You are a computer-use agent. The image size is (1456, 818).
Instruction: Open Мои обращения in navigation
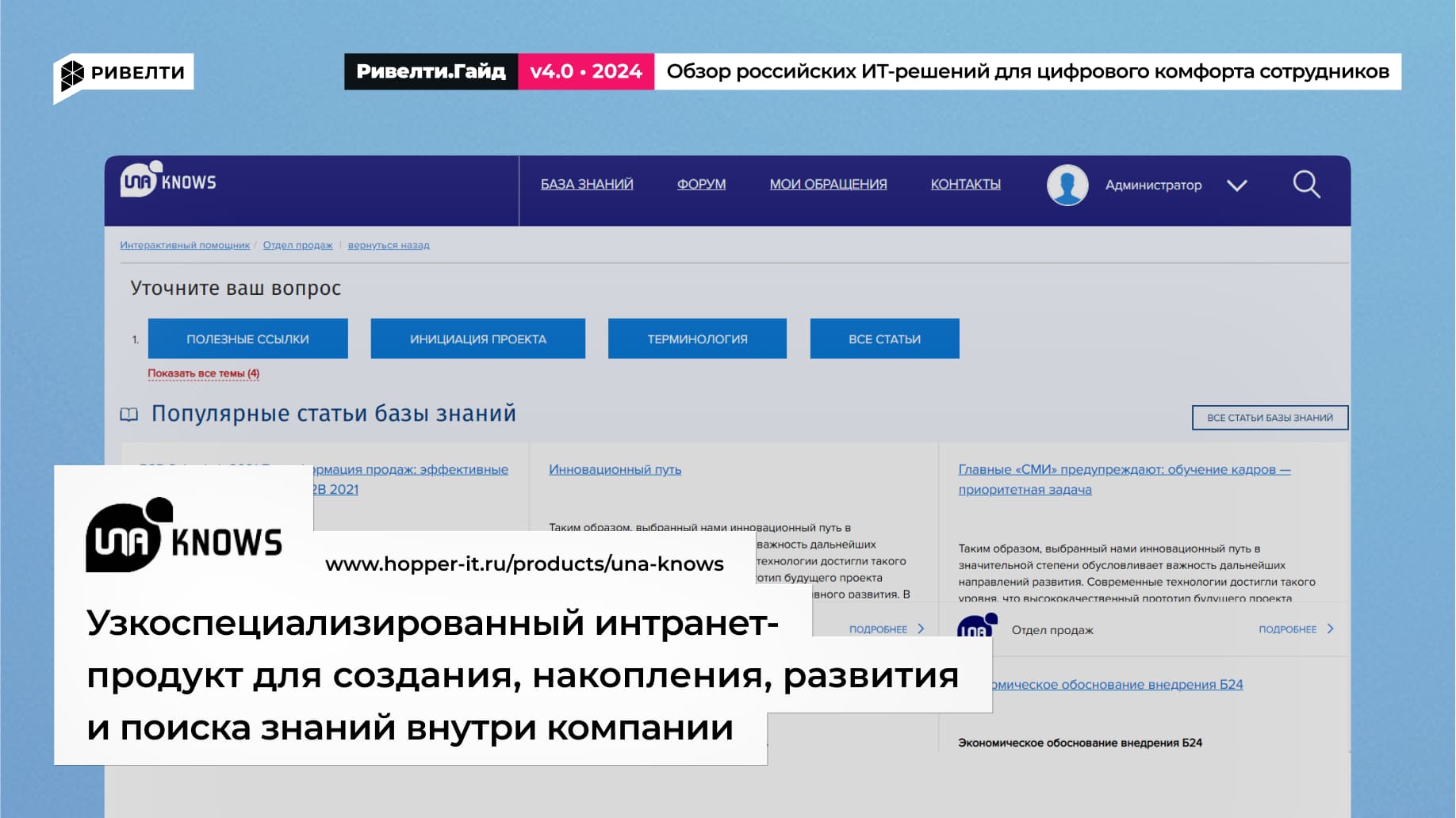[828, 184]
